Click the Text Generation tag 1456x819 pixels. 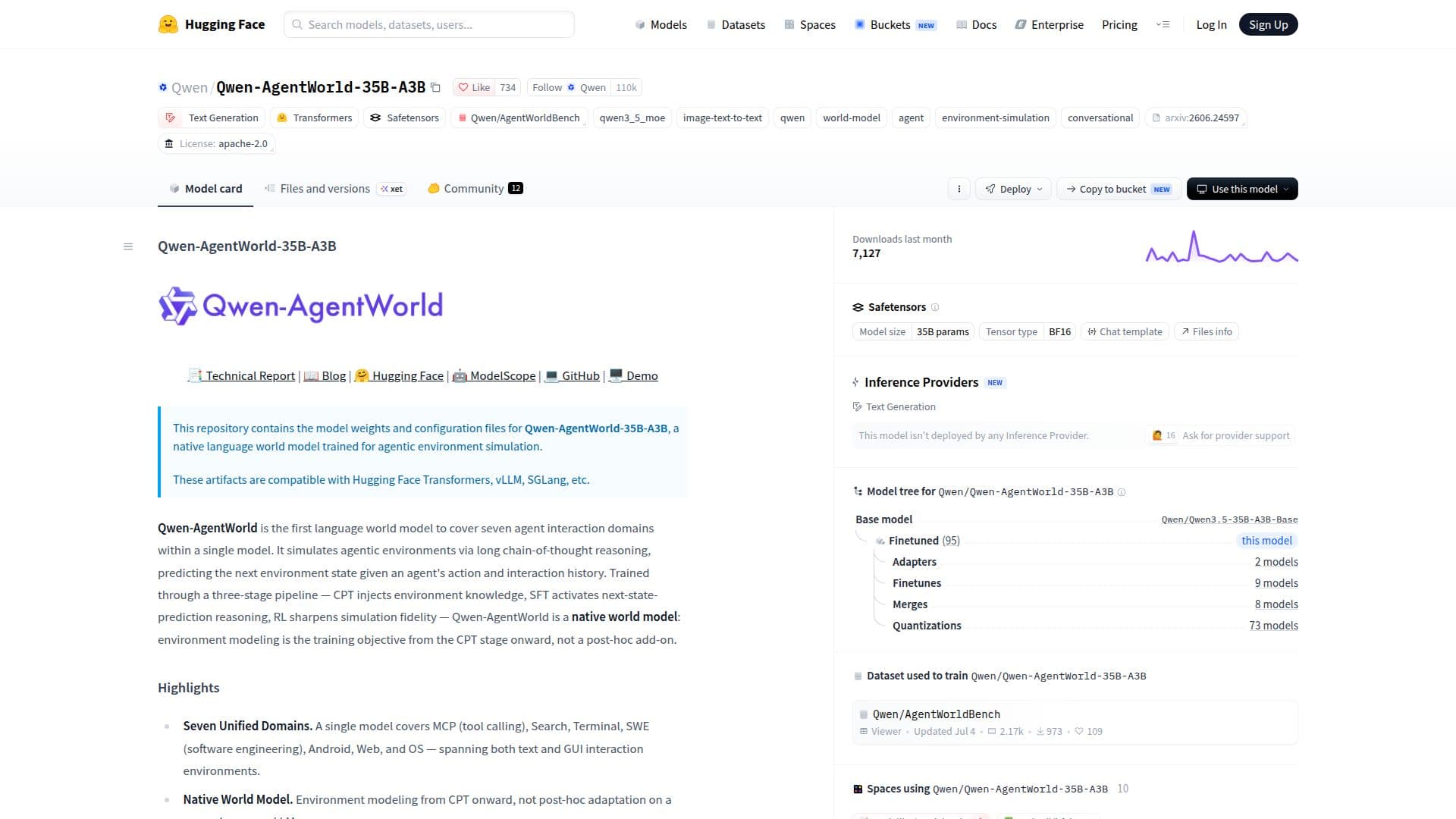[x=212, y=118]
